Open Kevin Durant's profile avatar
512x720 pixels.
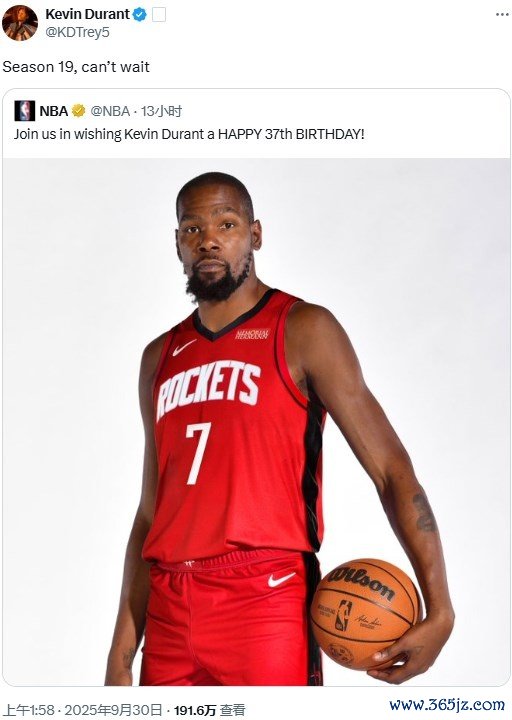click(20, 24)
